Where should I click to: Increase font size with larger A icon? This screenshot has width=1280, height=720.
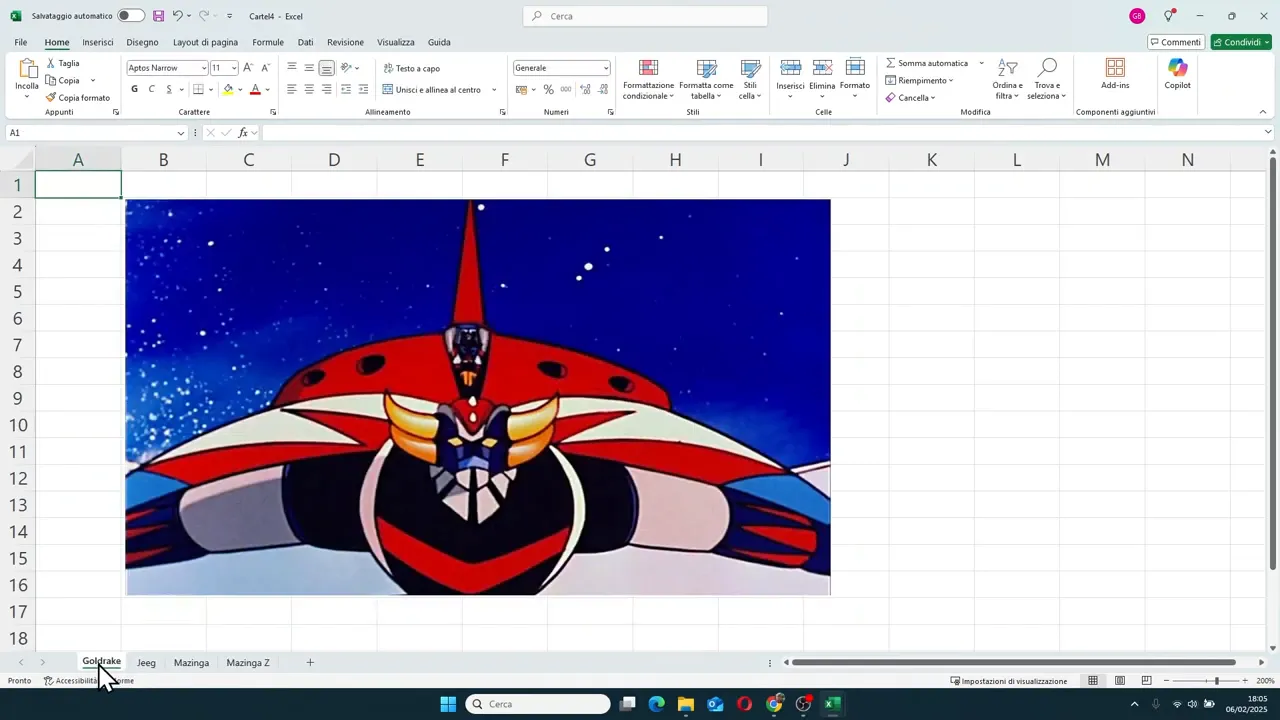coord(248,68)
